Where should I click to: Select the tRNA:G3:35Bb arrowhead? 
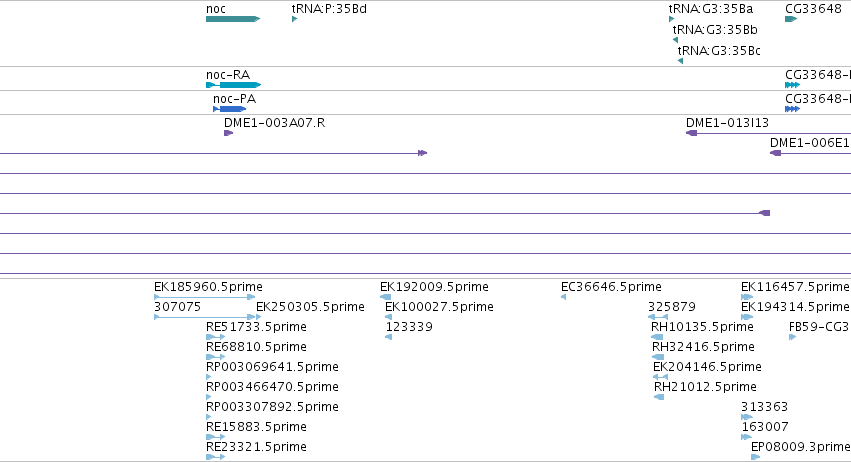pyautogui.click(x=675, y=40)
